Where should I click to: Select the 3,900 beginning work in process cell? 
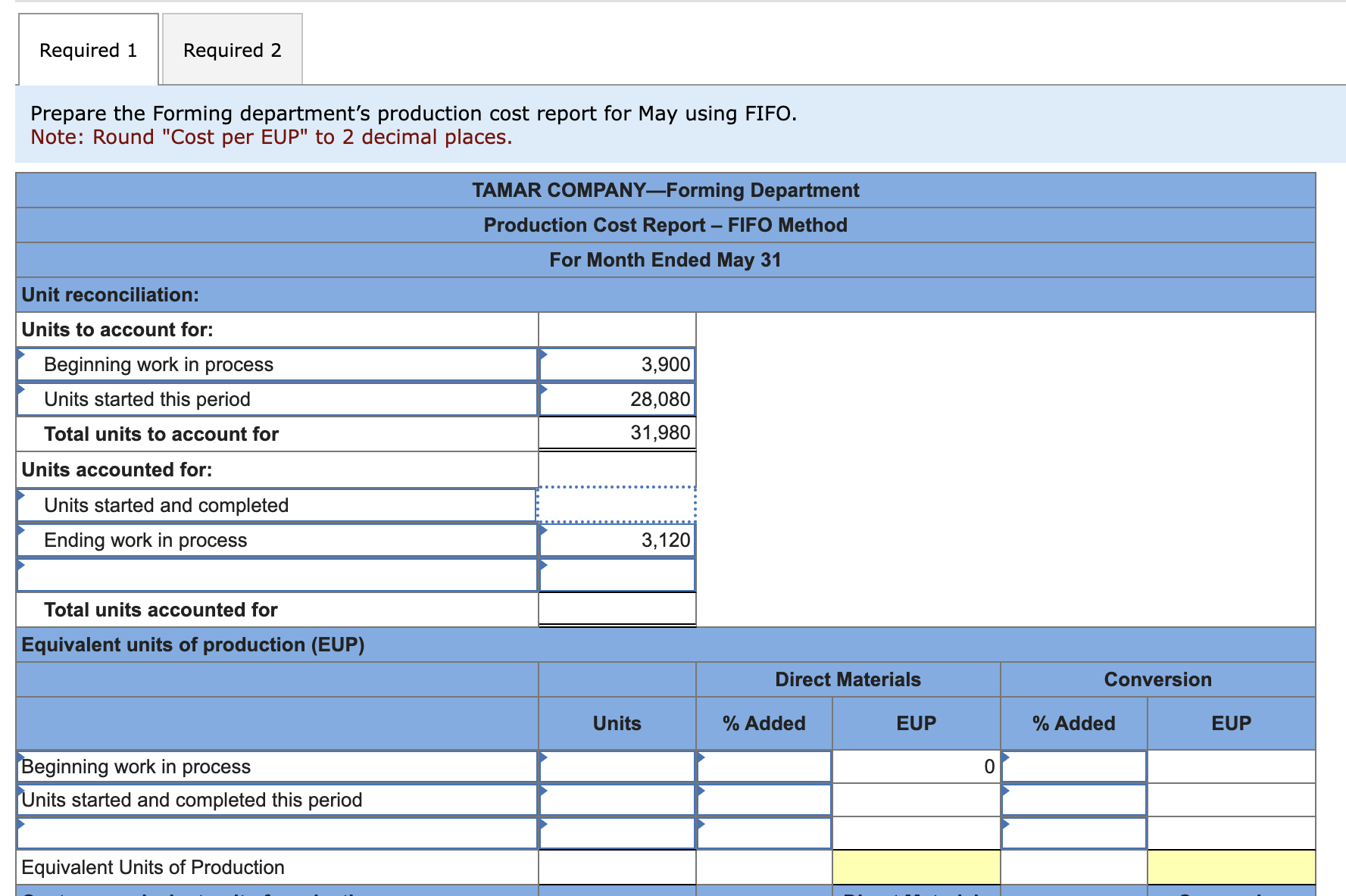[x=617, y=364]
